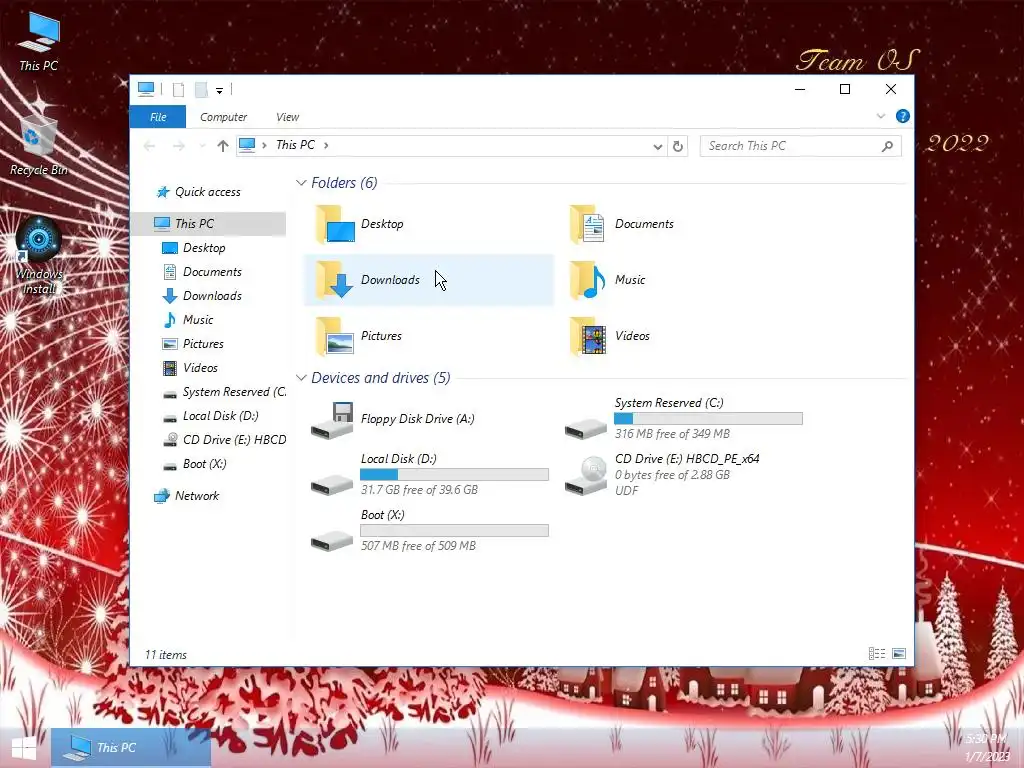Click the search magnifier icon
1024x768 pixels.
point(887,146)
